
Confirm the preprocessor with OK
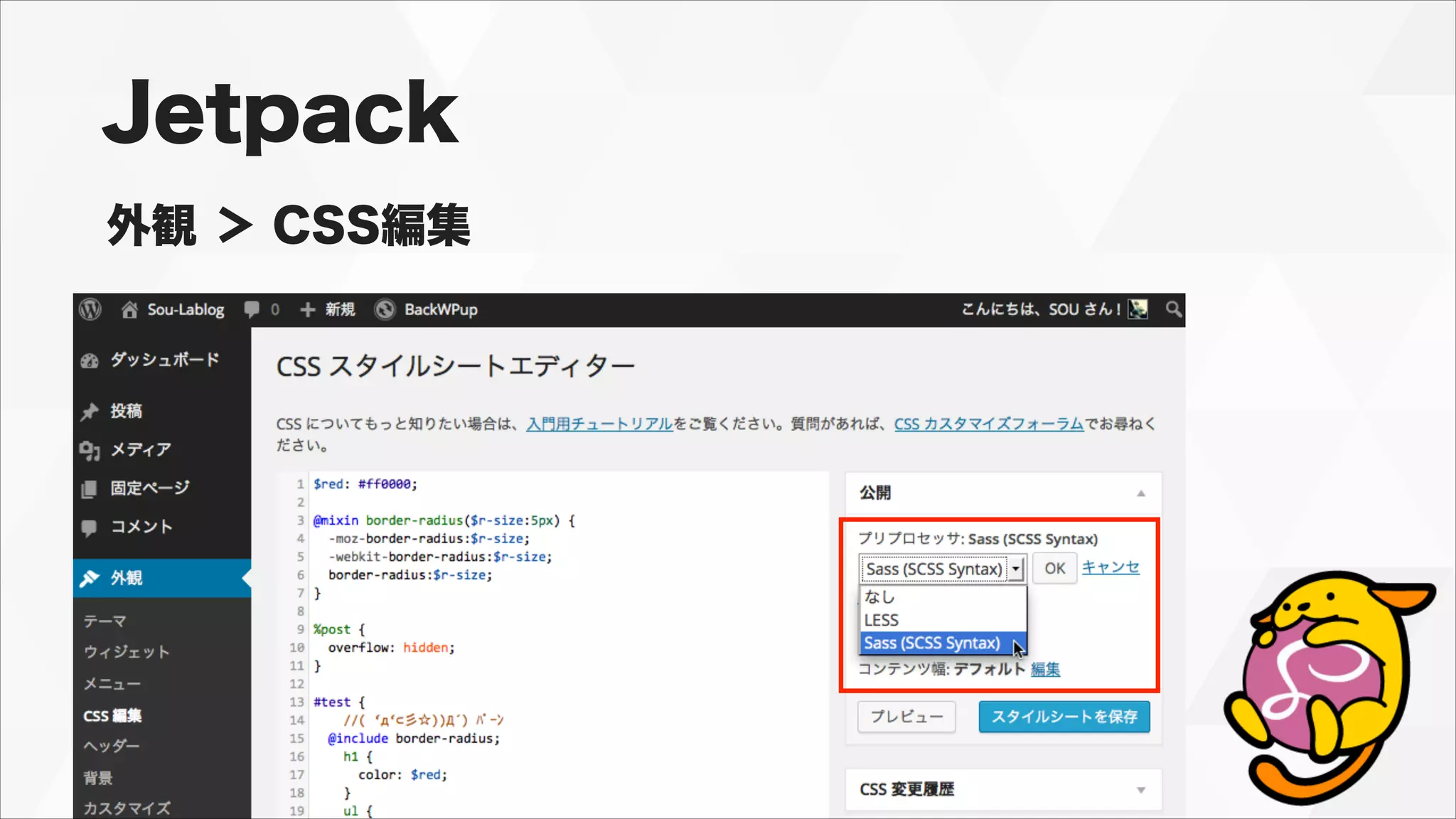pos(1054,568)
